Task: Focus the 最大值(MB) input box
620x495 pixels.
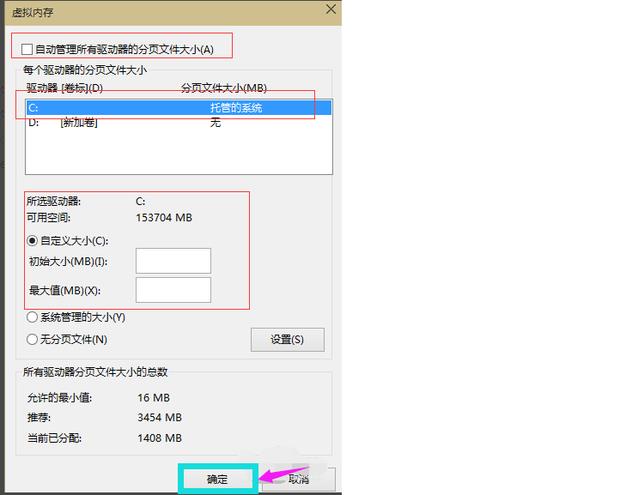Action: tap(173, 290)
